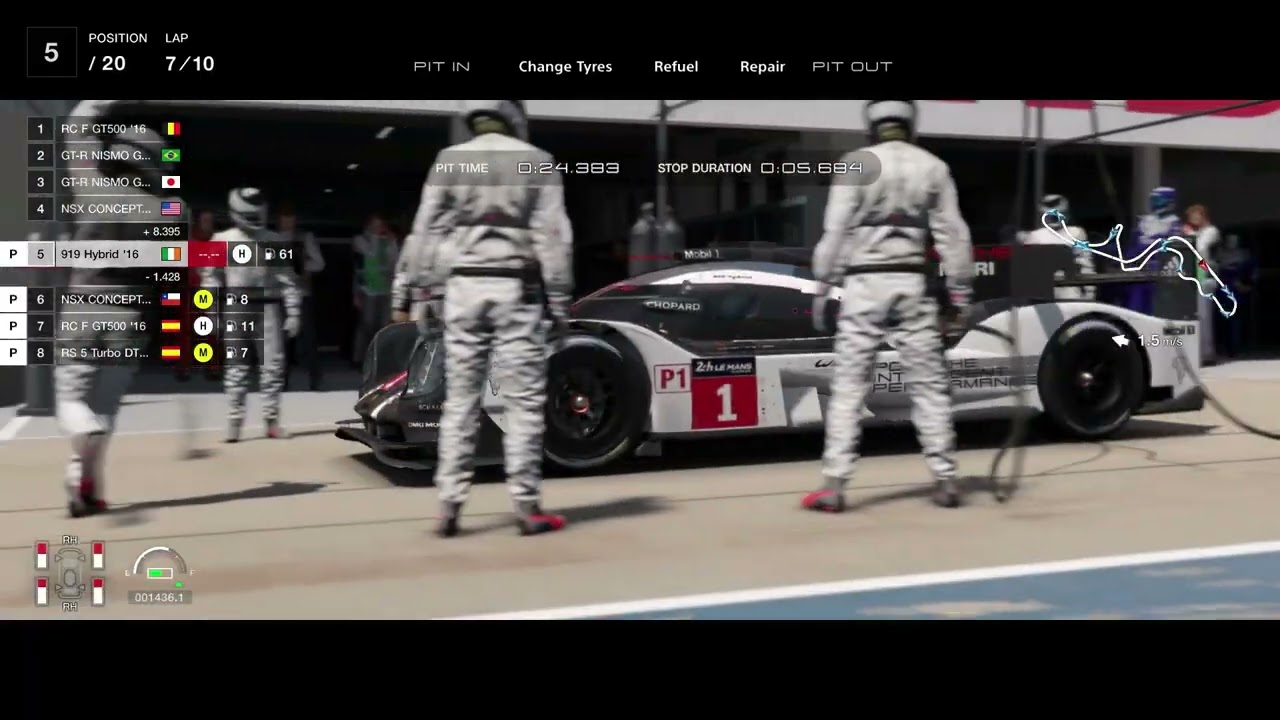Click the P pit marker on row 5
Screen dimensions: 1280x720
coord(13,254)
